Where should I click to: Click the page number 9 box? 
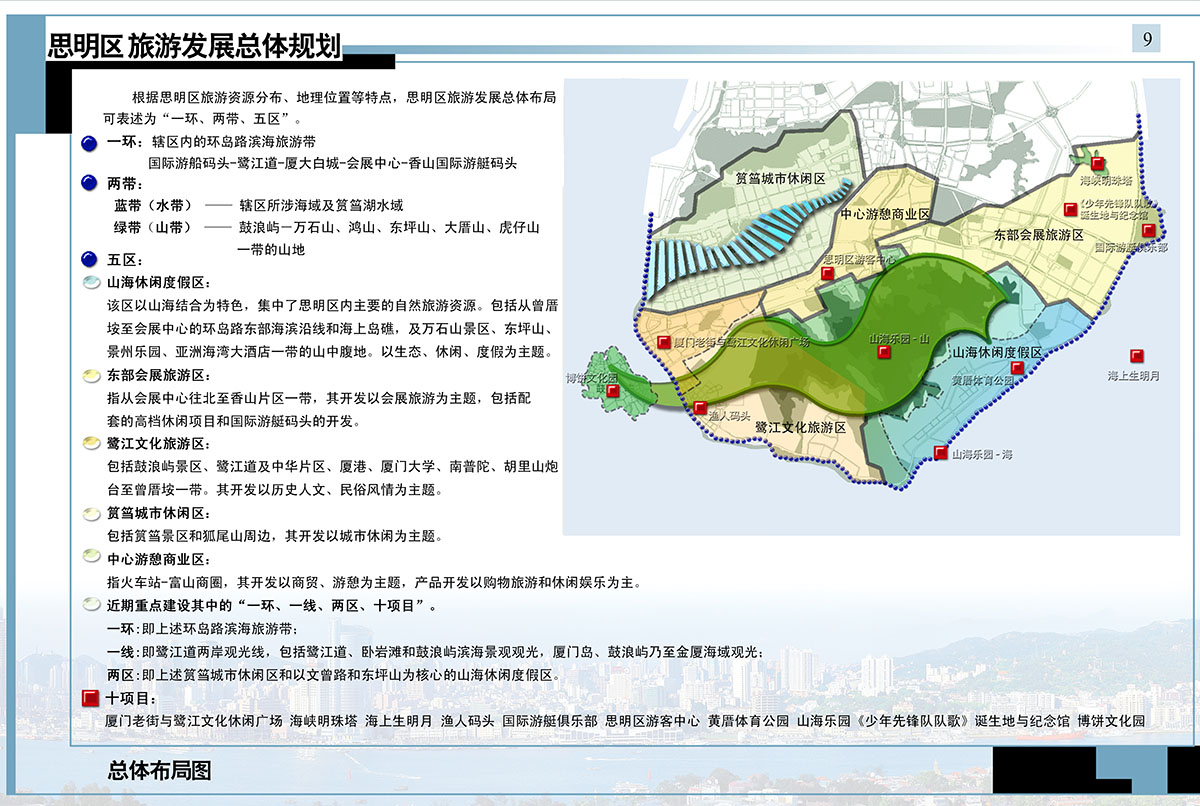(x=1146, y=39)
